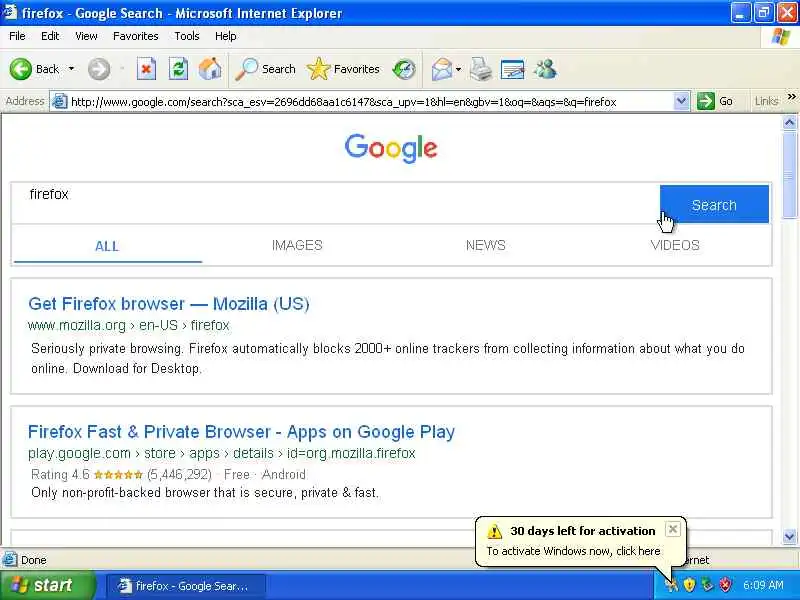Select the ALL results tab

(x=107, y=246)
